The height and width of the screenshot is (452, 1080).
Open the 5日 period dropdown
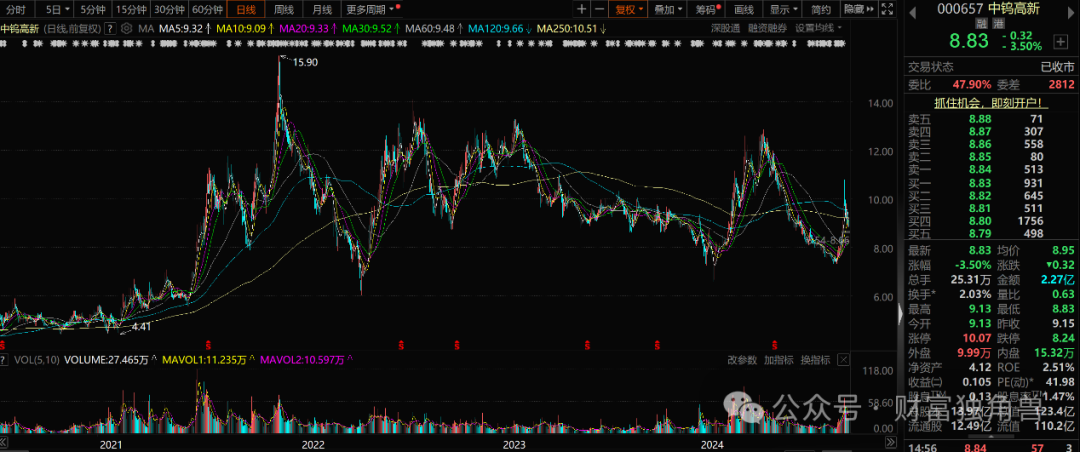pyautogui.click(x=56, y=10)
